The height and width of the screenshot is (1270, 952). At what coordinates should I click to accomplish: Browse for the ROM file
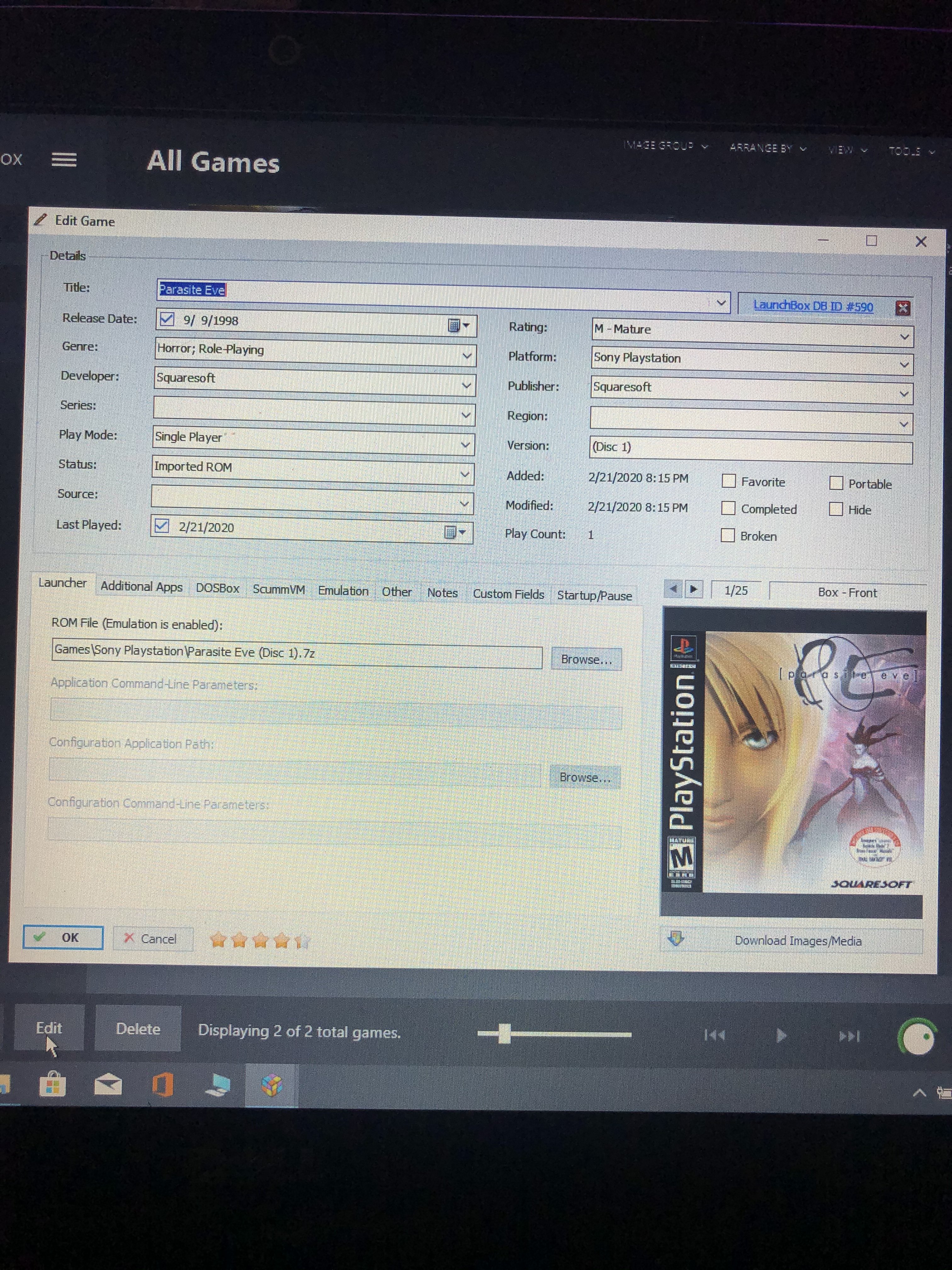pyautogui.click(x=586, y=659)
